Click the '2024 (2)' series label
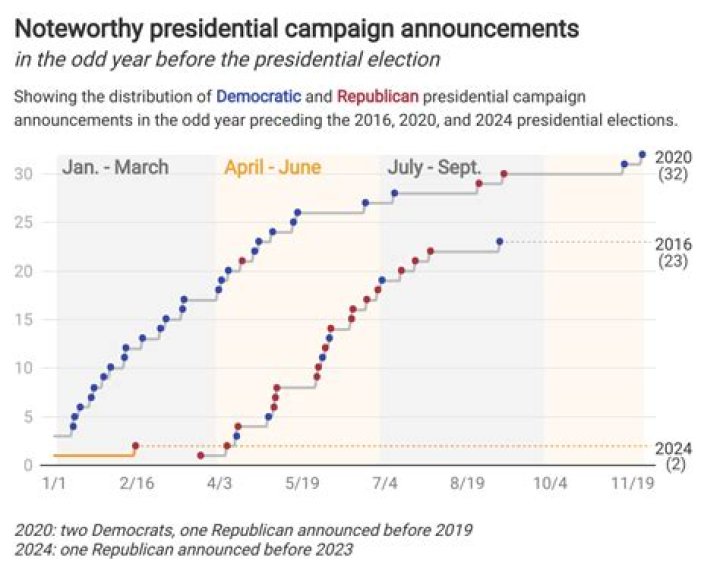Image resolution: width=720 pixels, height=580 pixels. [x=675, y=457]
